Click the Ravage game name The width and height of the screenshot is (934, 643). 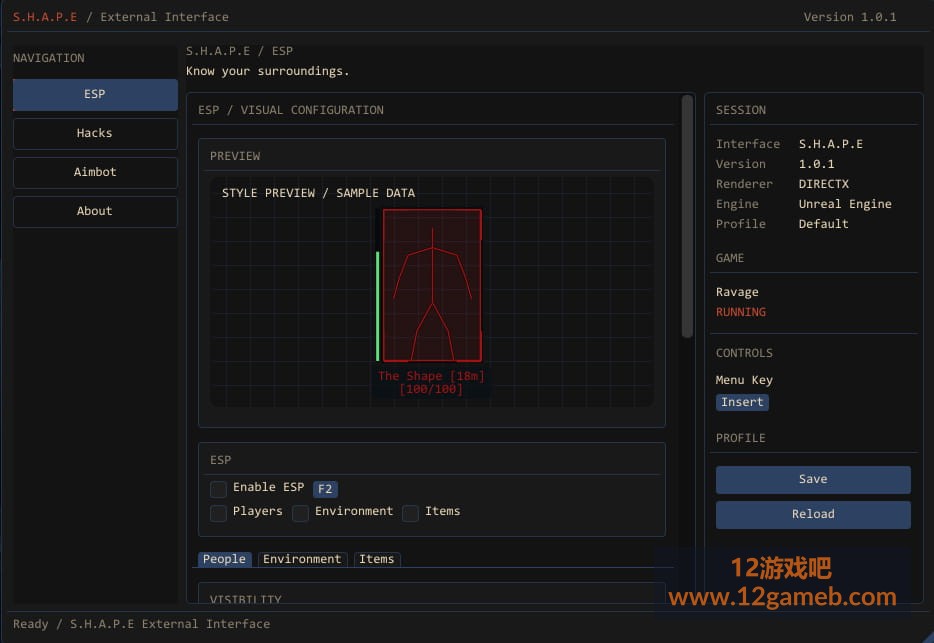737,292
